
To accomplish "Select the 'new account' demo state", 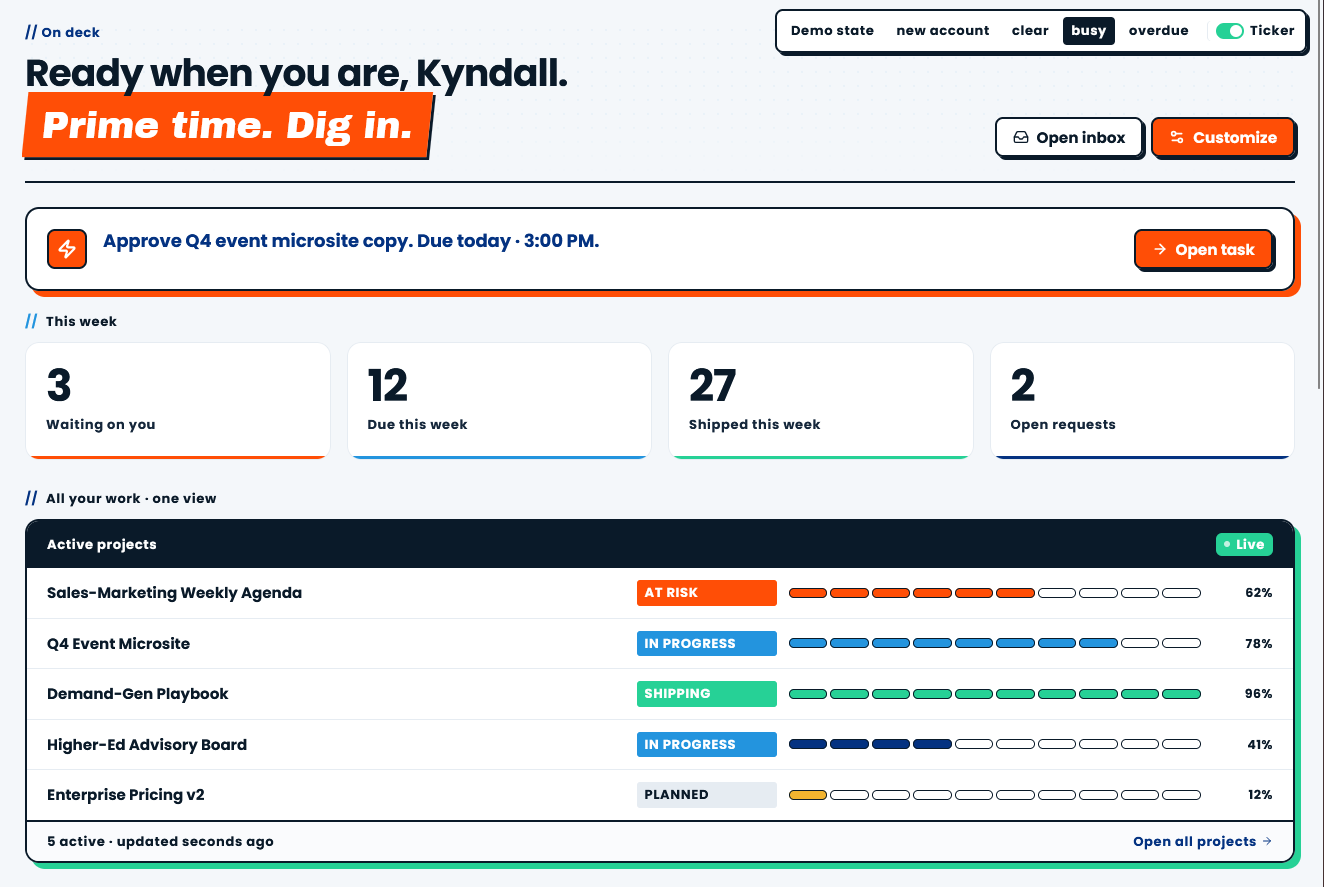I will coord(943,31).
